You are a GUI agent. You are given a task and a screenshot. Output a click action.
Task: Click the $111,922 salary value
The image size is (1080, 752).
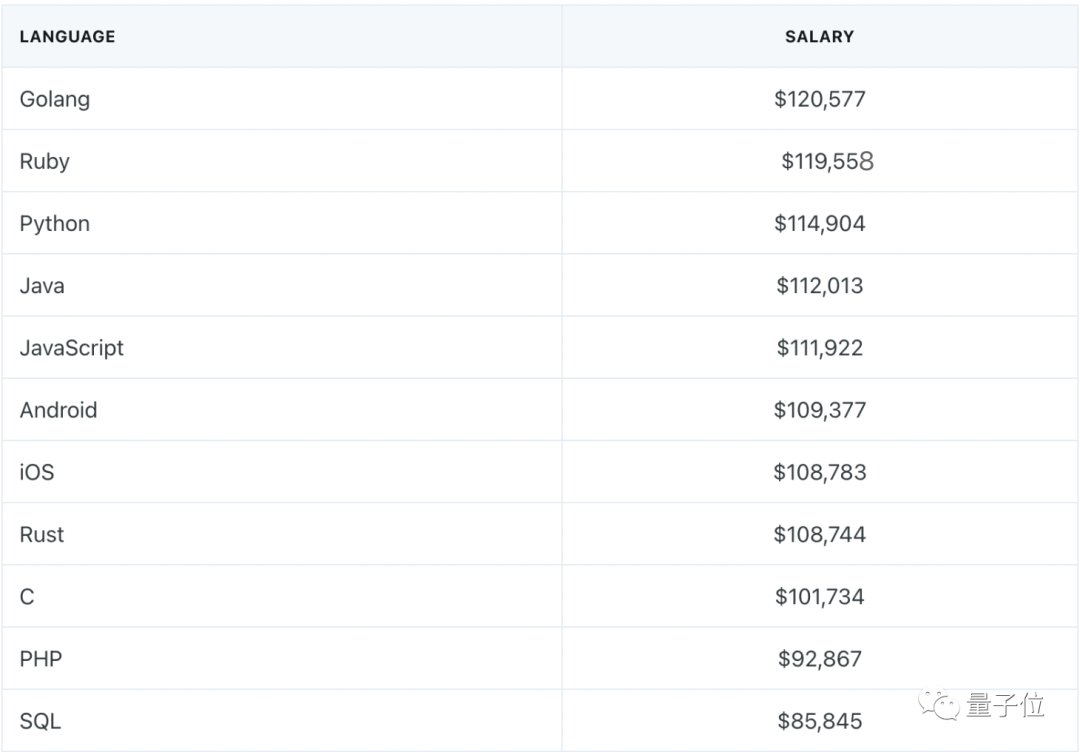click(x=820, y=348)
